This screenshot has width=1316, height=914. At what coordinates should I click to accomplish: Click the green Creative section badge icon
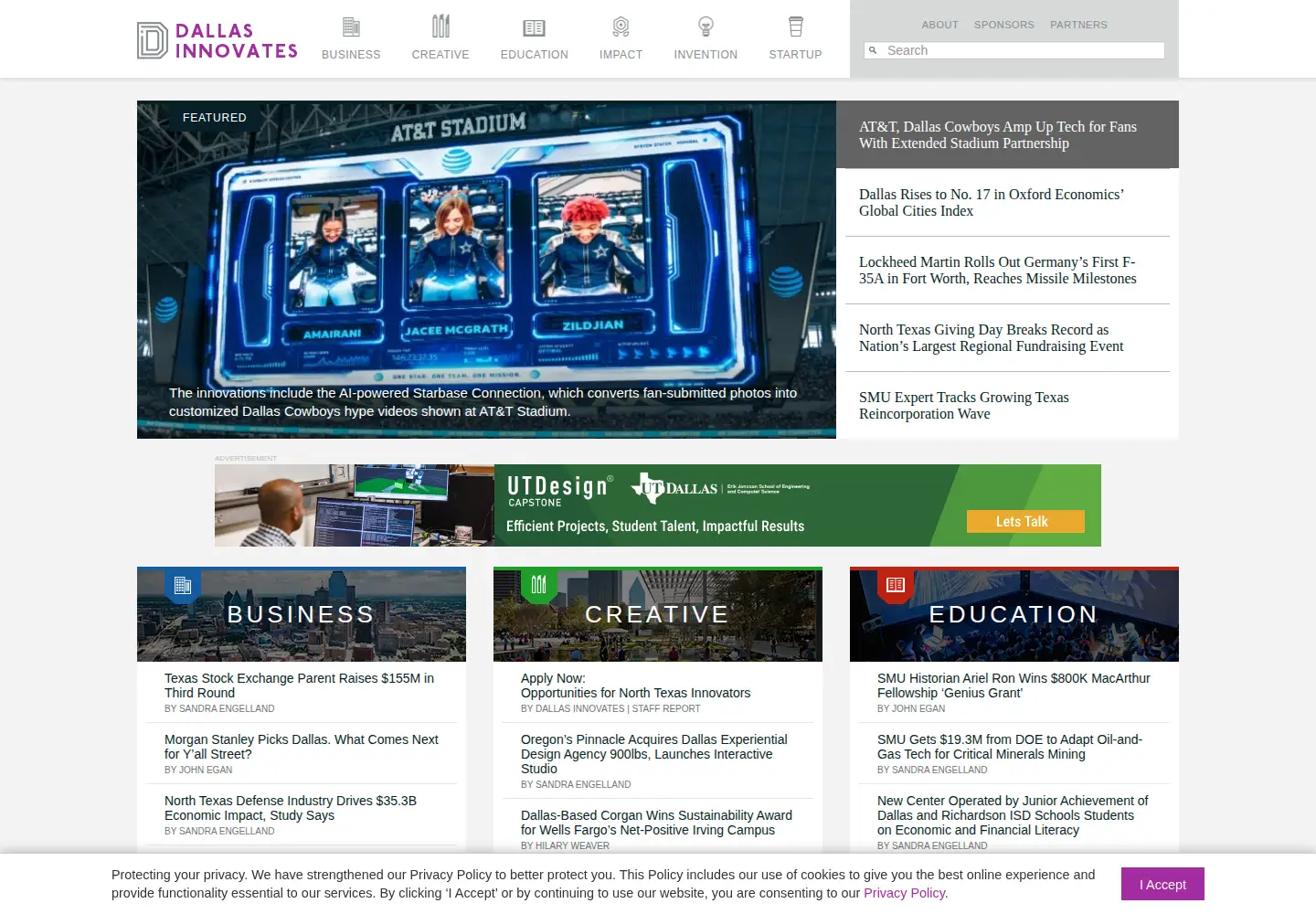539,585
